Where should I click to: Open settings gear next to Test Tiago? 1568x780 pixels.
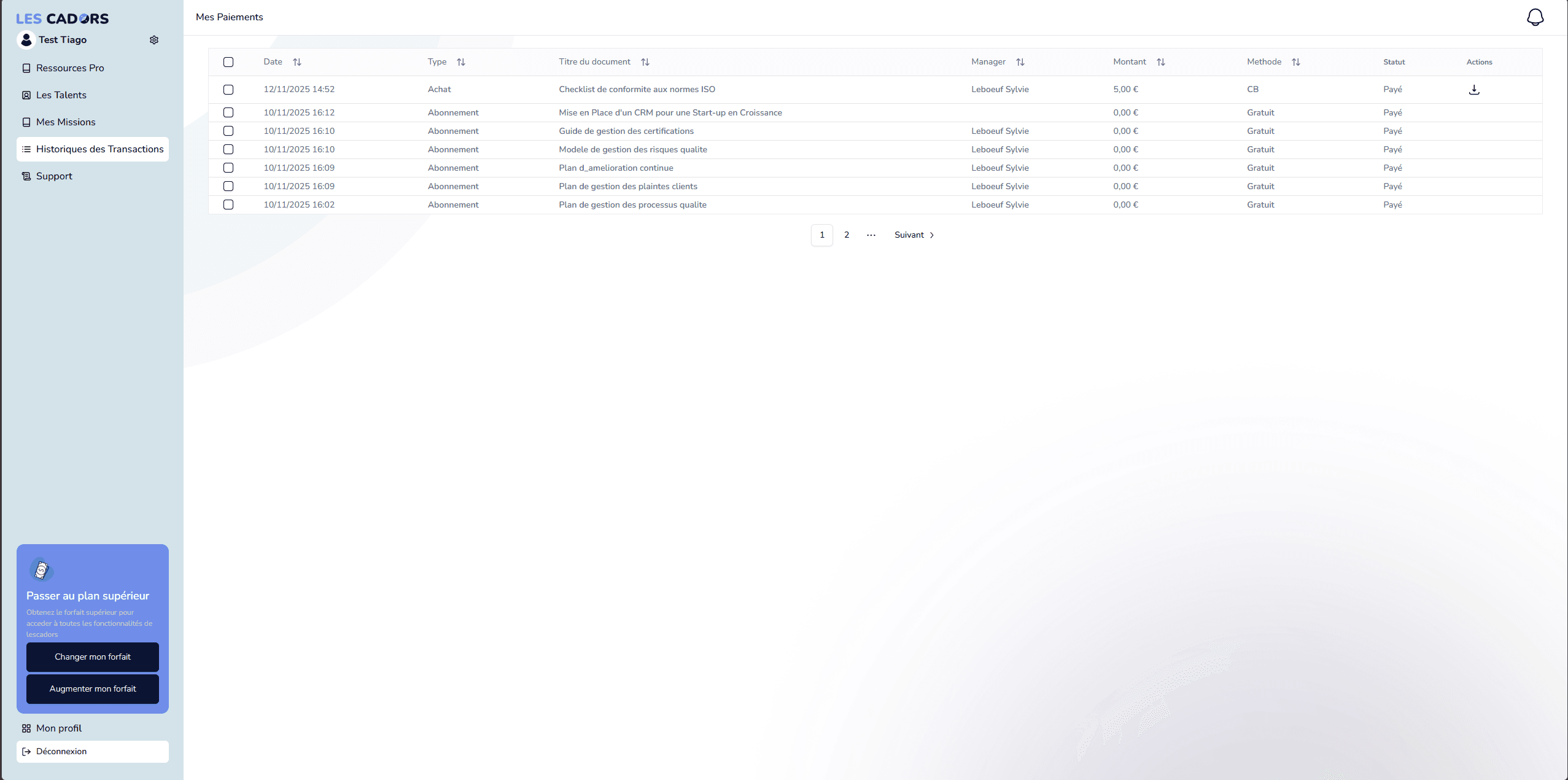click(154, 40)
